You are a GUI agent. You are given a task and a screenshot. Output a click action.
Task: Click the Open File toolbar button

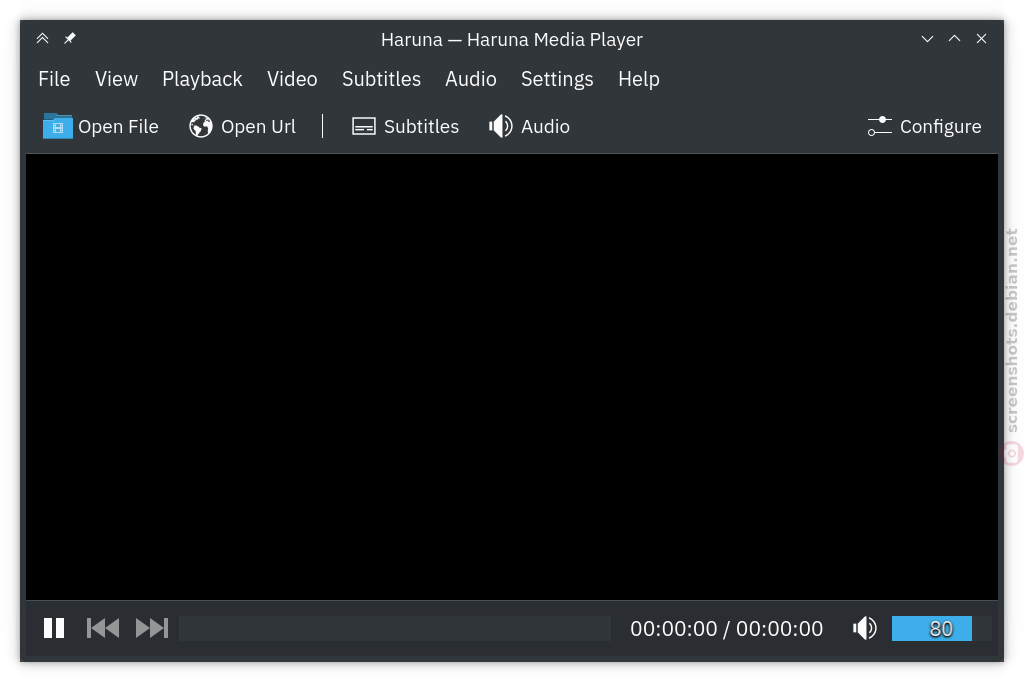101,126
